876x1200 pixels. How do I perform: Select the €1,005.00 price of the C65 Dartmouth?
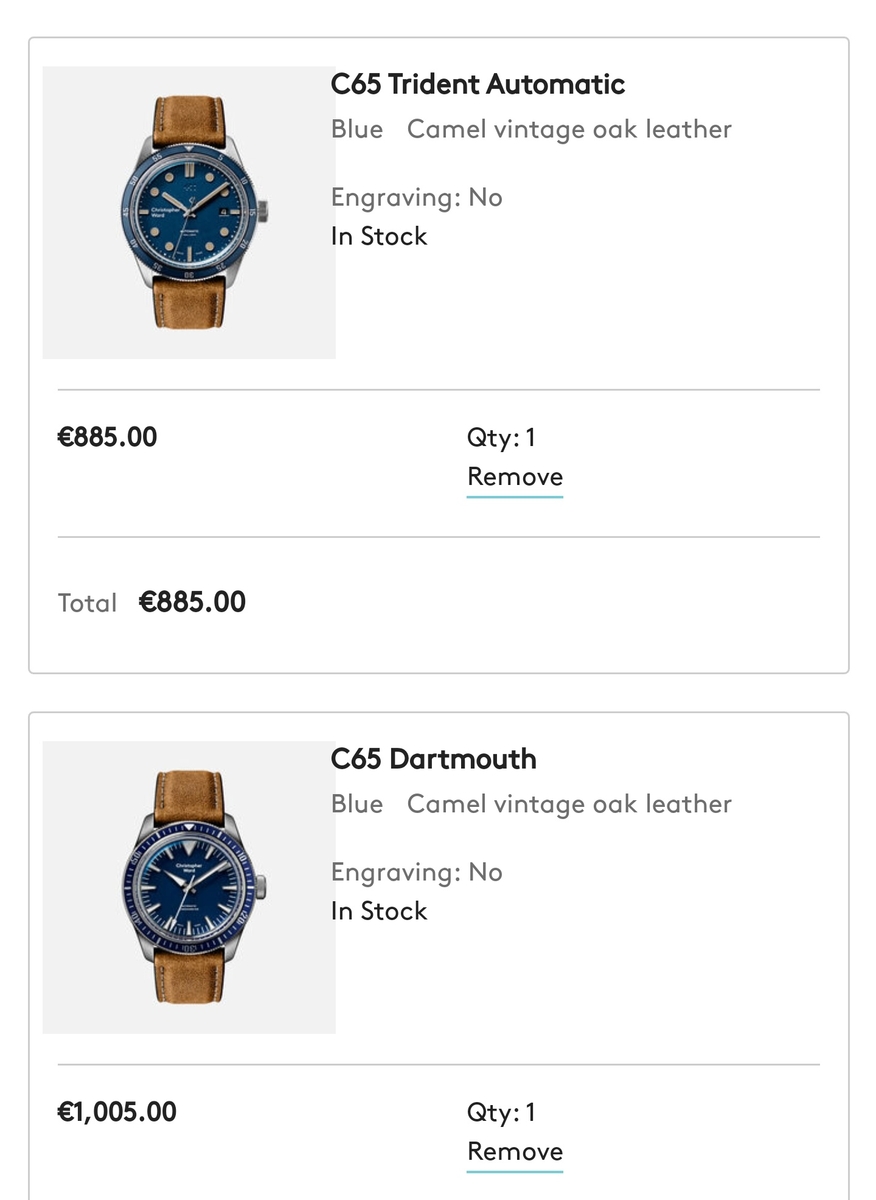[x=118, y=1113]
